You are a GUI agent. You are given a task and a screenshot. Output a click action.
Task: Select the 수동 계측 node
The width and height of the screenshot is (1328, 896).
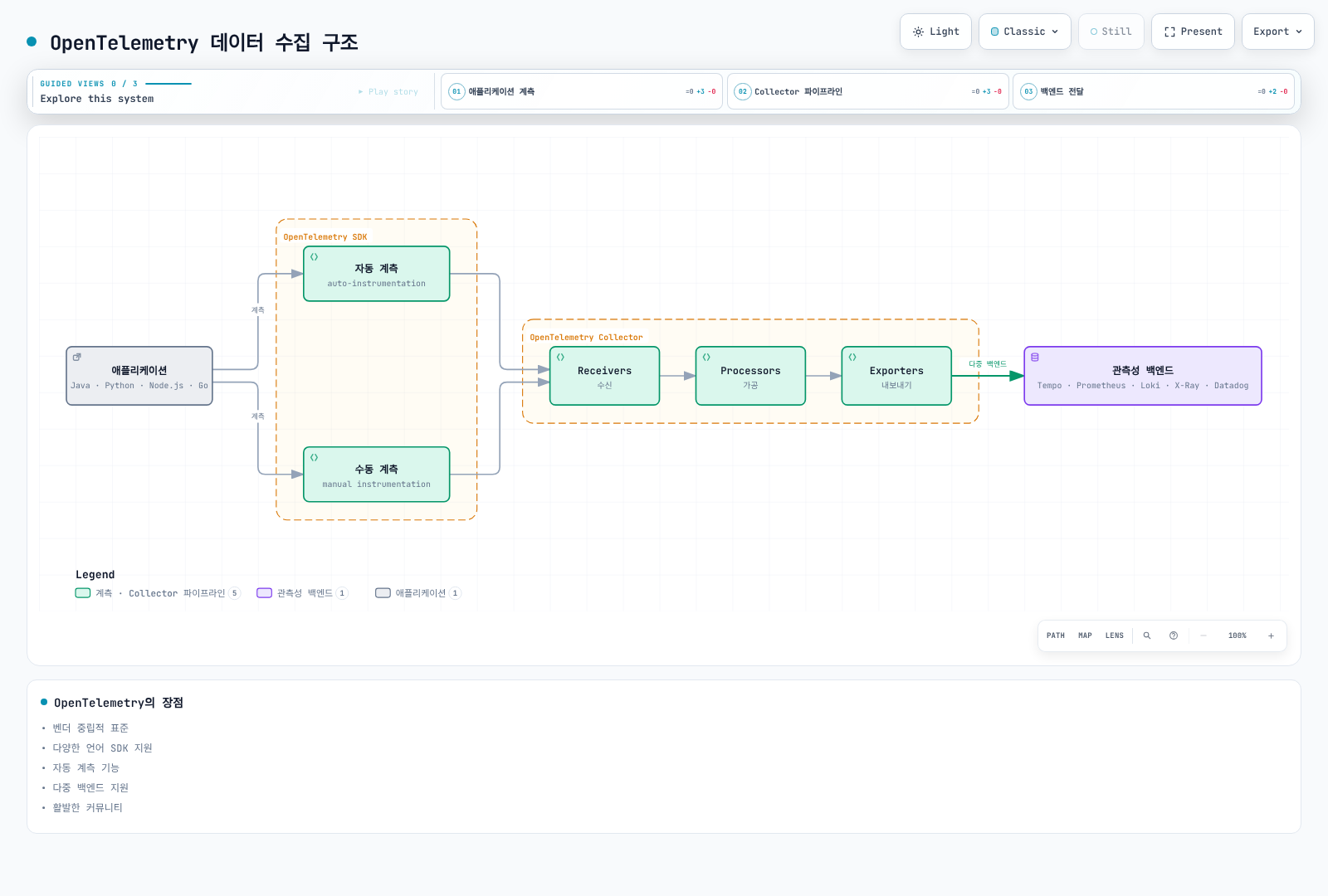pos(377,475)
